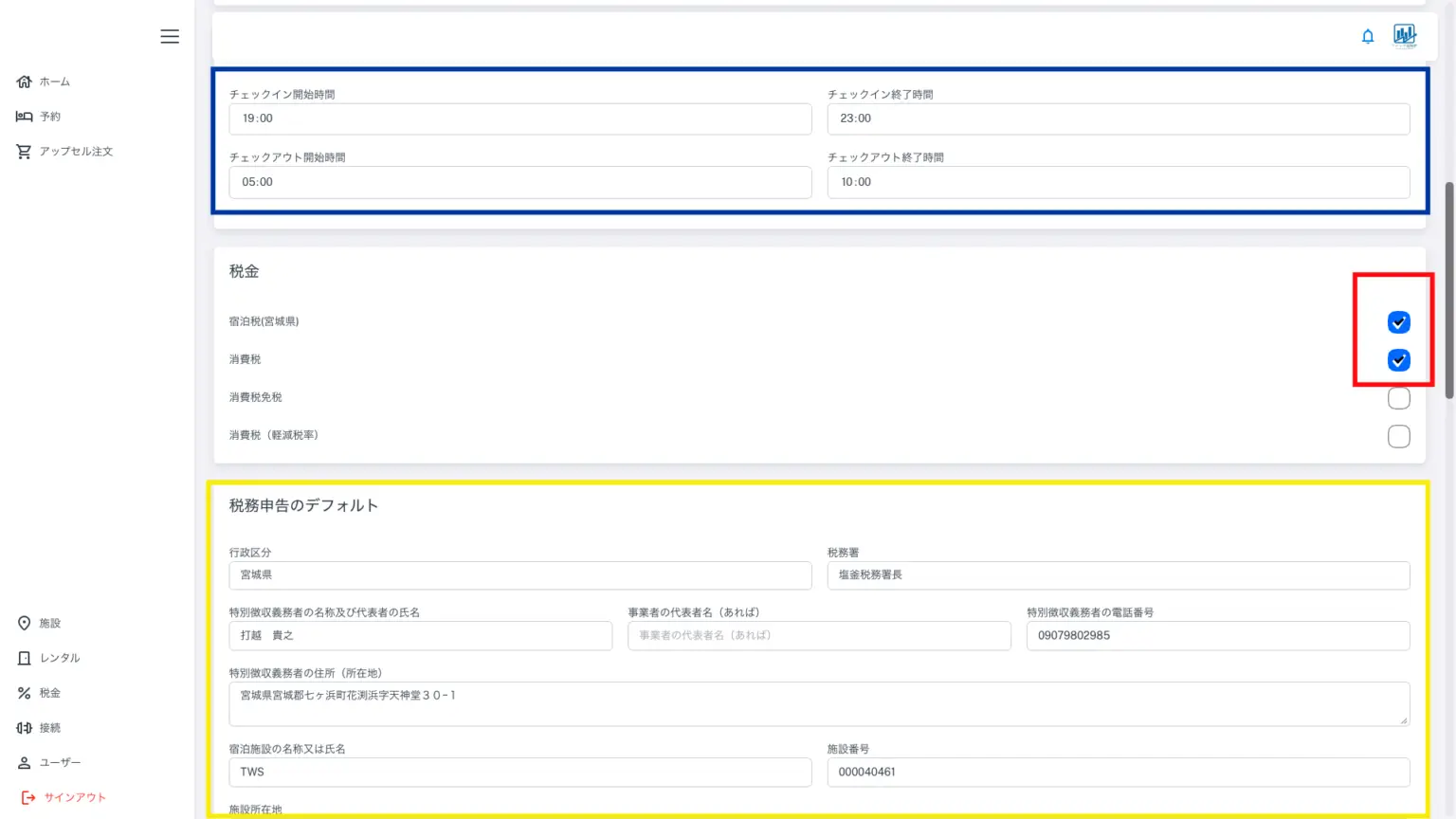Go to the ユーザー menu item
Image resolution: width=1456 pixels, height=819 pixels.
point(59,762)
